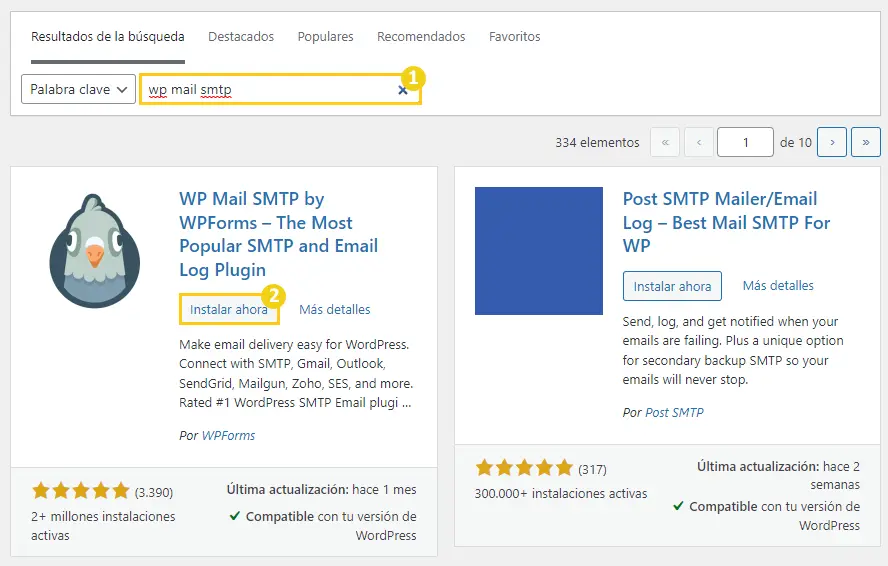Viewport: 888px width, 566px height.
Task: Go to the next results page
Action: 831,142
